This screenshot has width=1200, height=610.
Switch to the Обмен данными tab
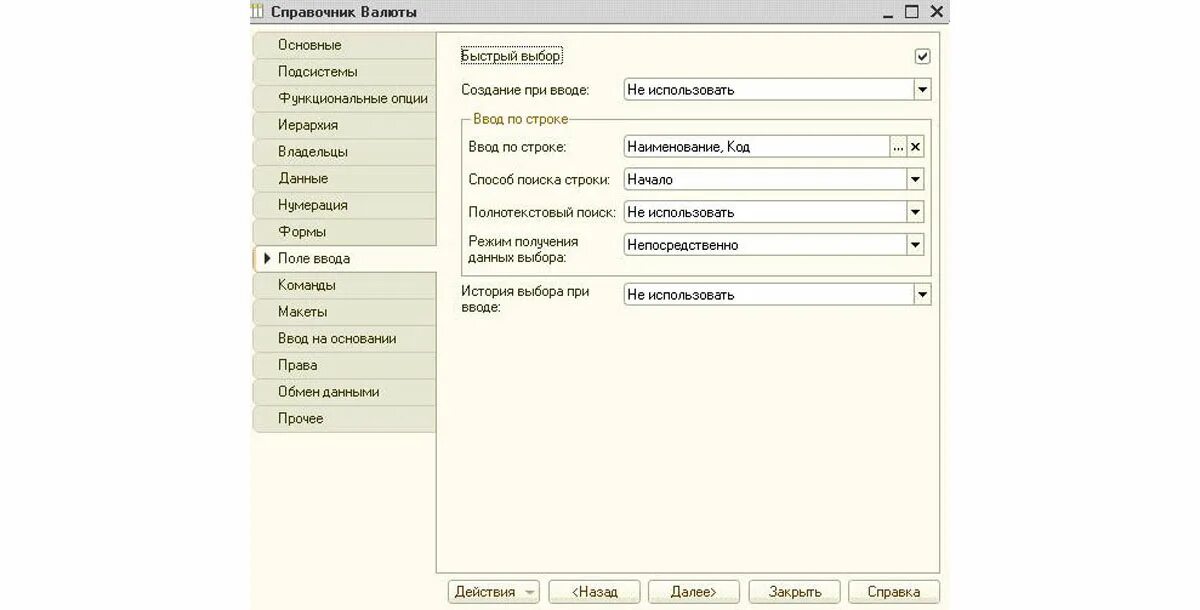345,392
